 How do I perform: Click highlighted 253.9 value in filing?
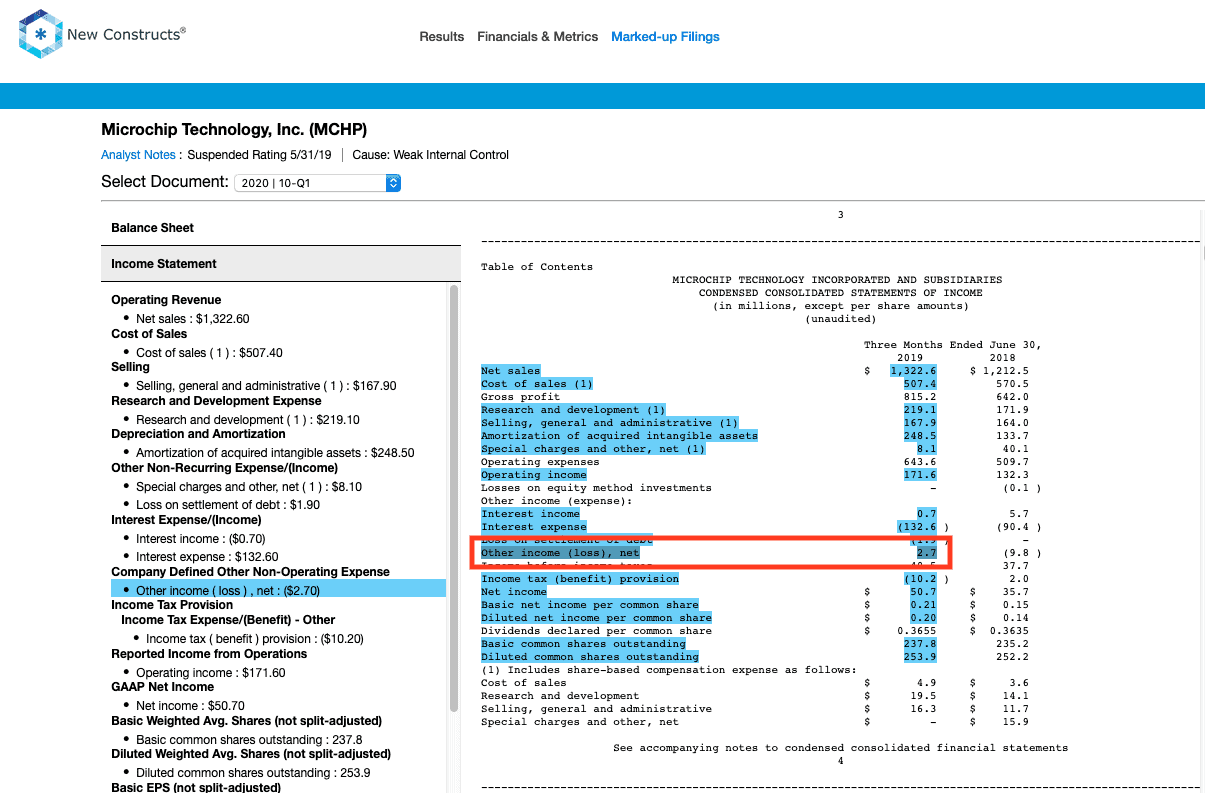pyautogui.click(x=919, y=657)
